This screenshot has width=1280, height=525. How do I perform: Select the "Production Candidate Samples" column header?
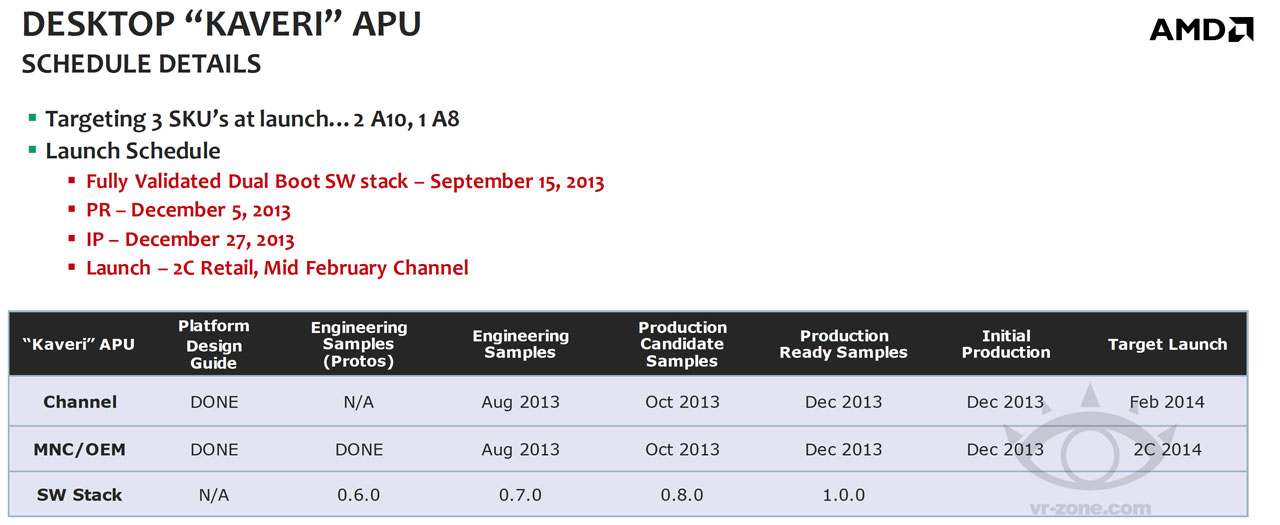682,344
